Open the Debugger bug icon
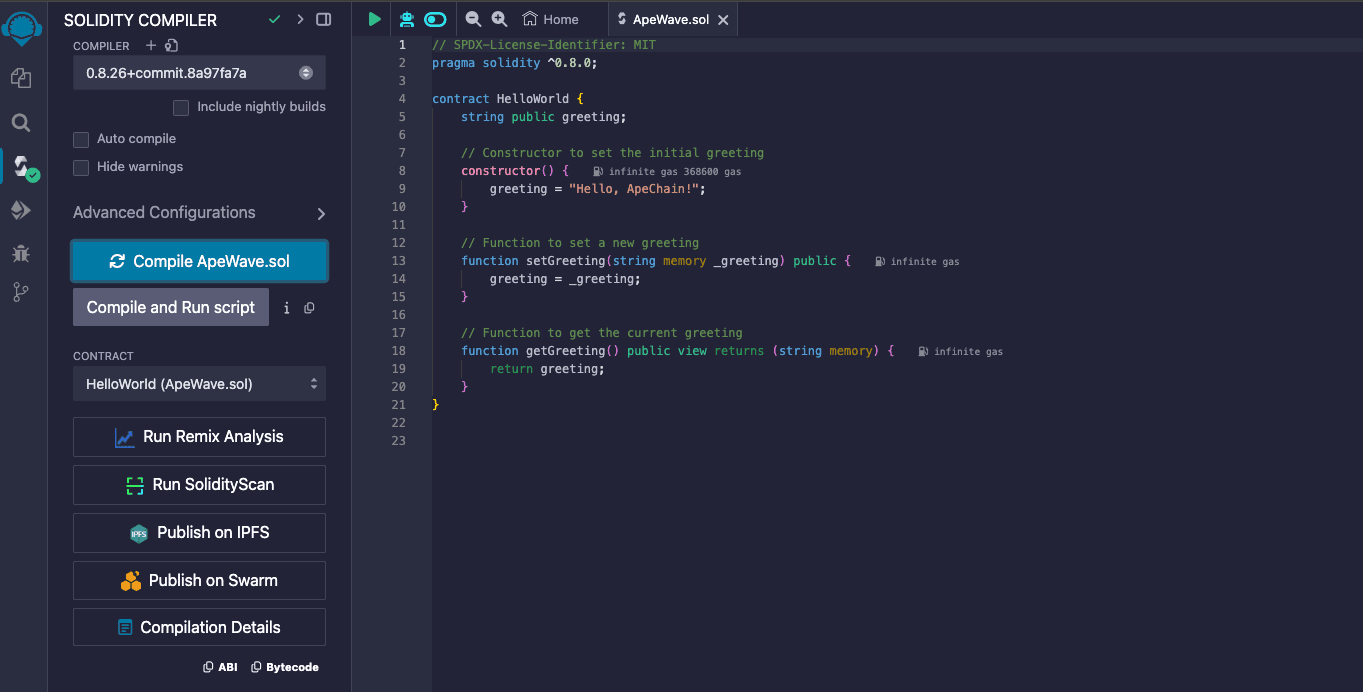This screenshot has height=692, width=1363. point(21,253)
